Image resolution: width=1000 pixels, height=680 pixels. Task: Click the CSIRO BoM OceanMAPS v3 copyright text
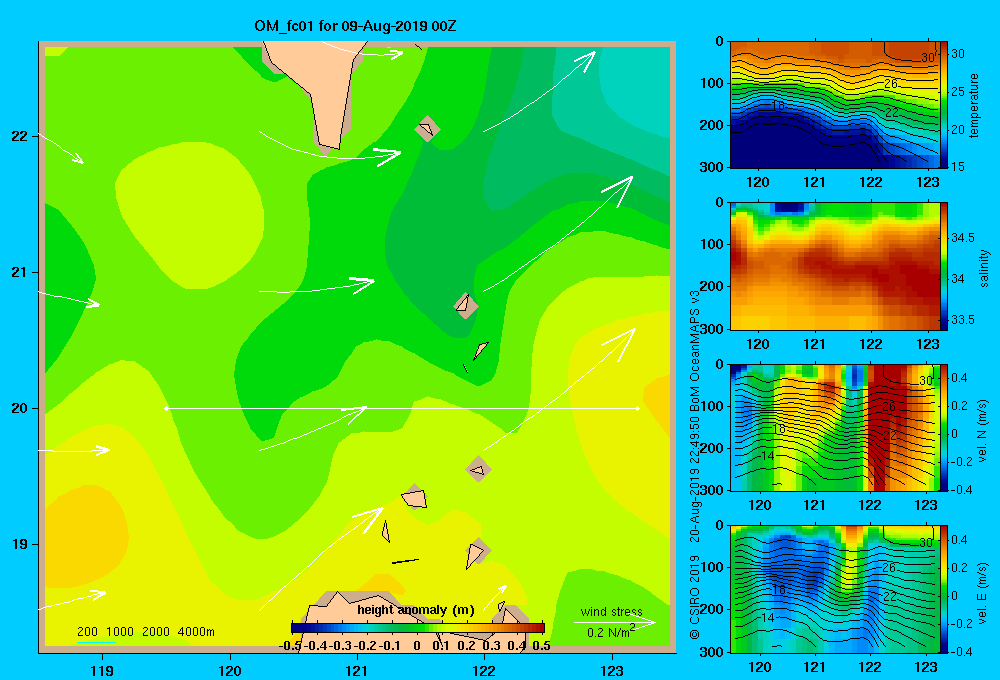[695, 464]
